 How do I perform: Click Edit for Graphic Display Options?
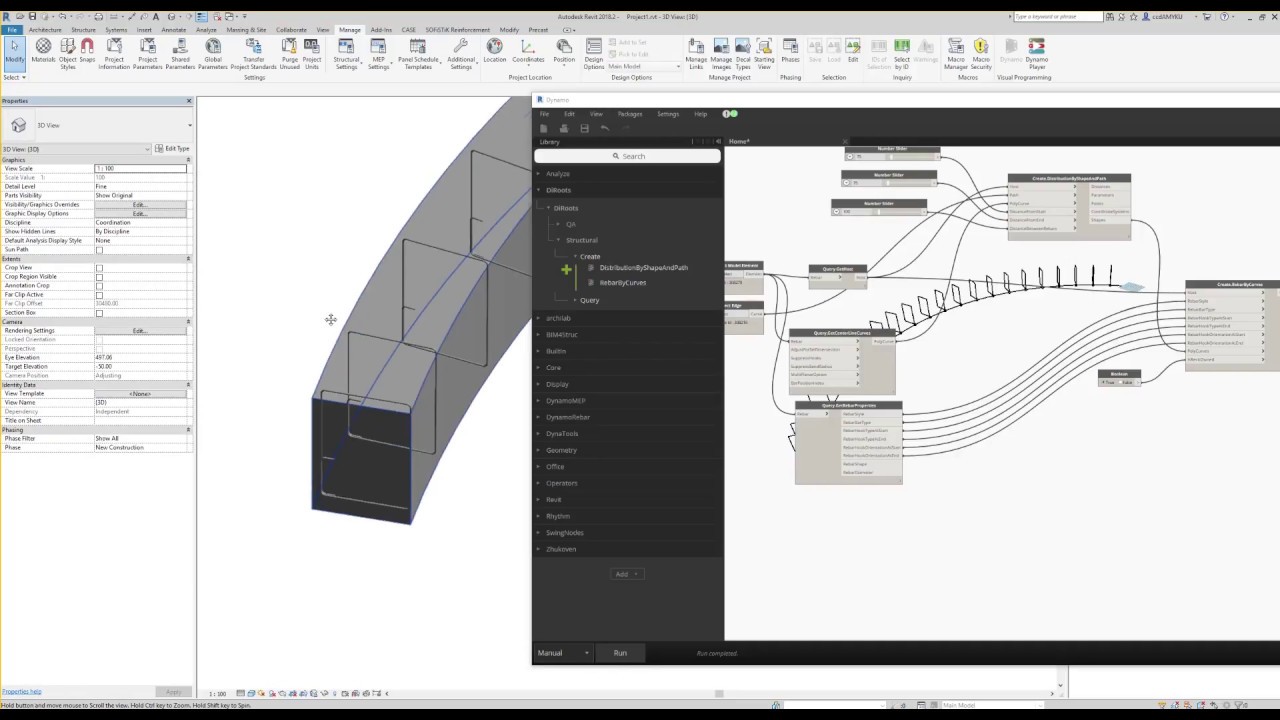tap(140, 214)
